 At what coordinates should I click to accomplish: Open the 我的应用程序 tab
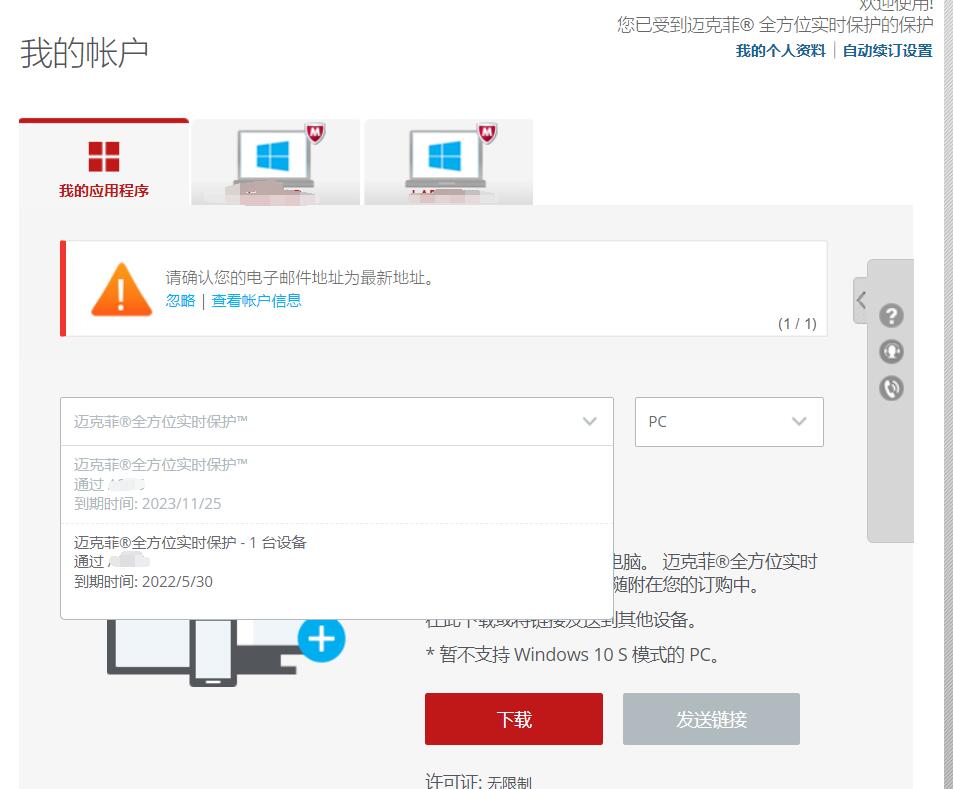pyautogui.click(x=104, y=163)
